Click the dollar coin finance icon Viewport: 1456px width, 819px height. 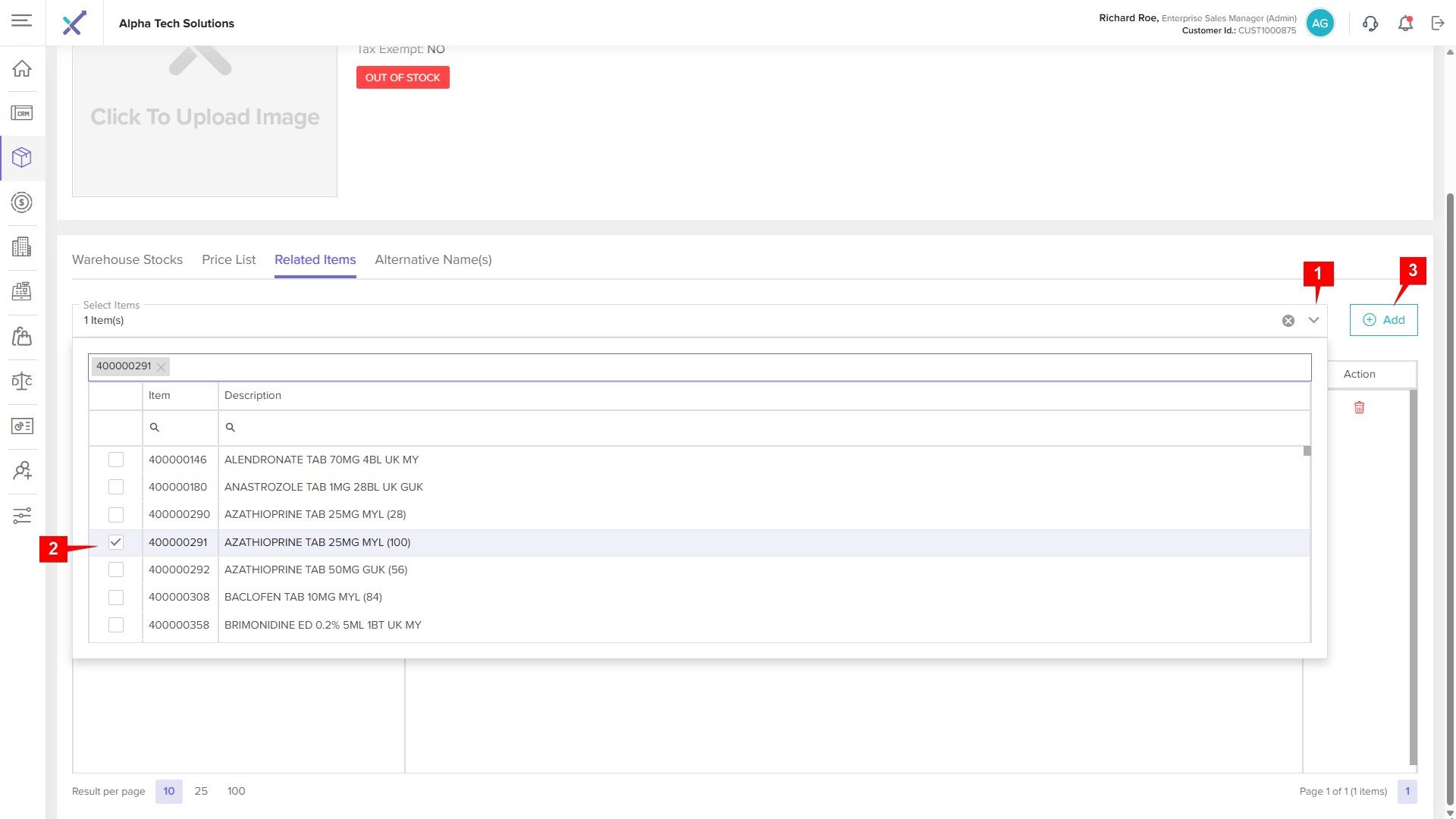click(x=22, y=202)
